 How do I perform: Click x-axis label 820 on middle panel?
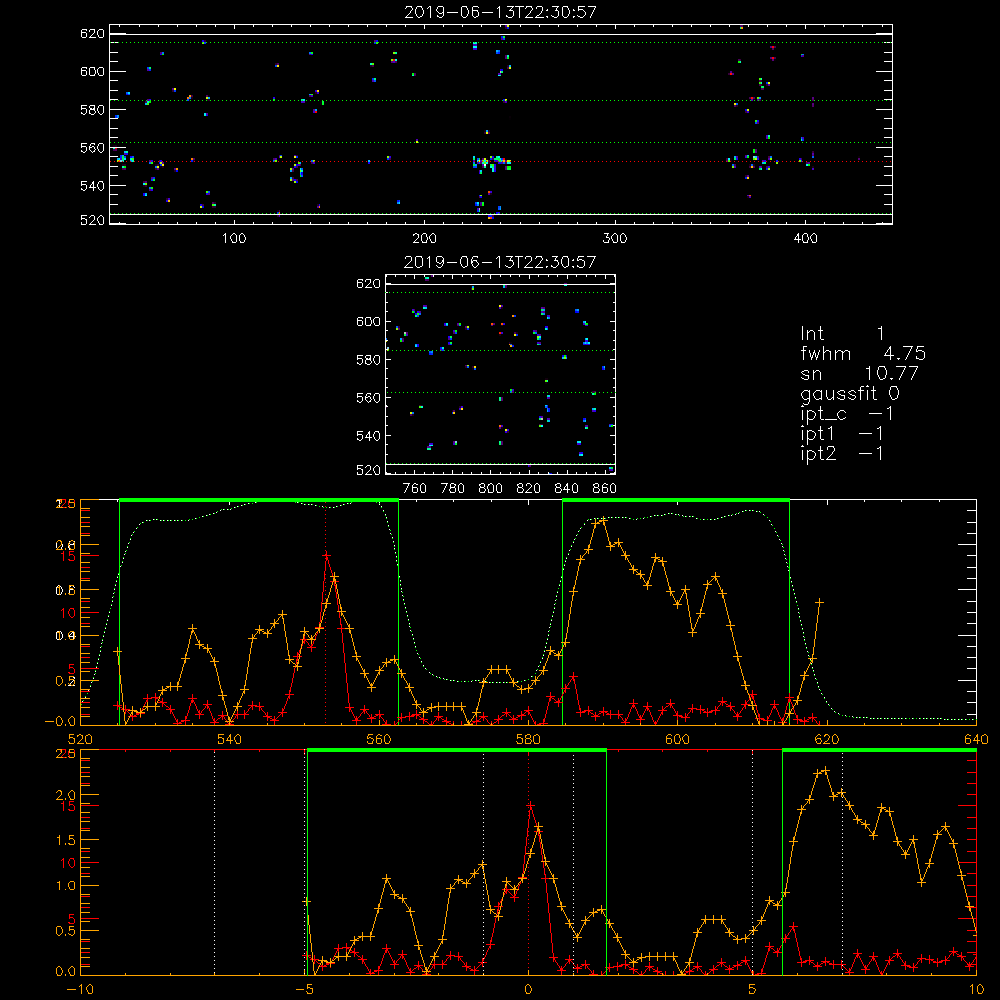pyautogui.click(x=529, y=489)
